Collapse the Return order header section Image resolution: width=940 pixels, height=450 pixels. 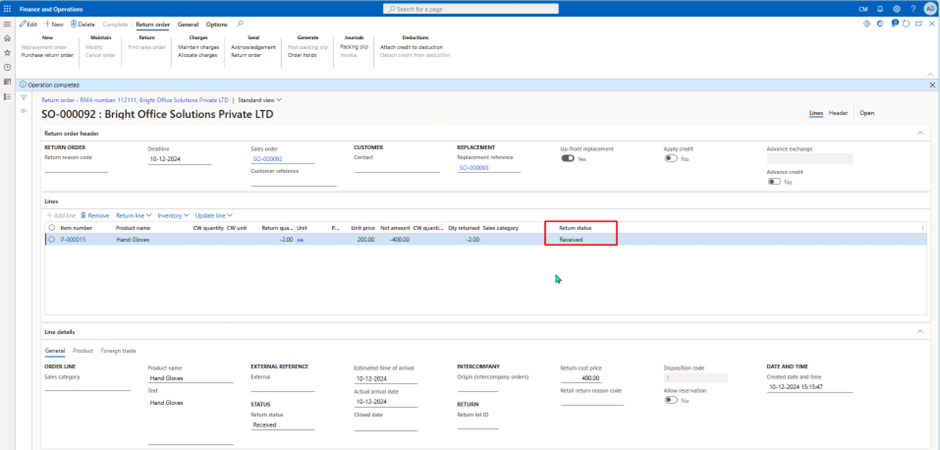click(x=921, y=134)
